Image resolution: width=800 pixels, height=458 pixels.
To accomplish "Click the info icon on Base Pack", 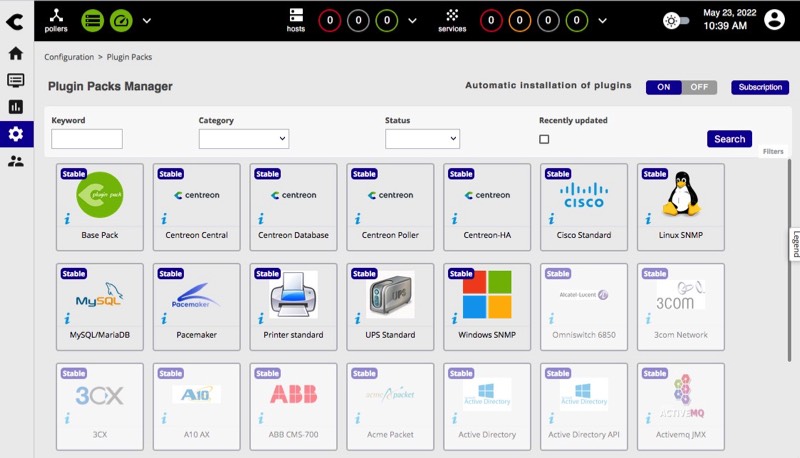I will [x=67, y=218].
